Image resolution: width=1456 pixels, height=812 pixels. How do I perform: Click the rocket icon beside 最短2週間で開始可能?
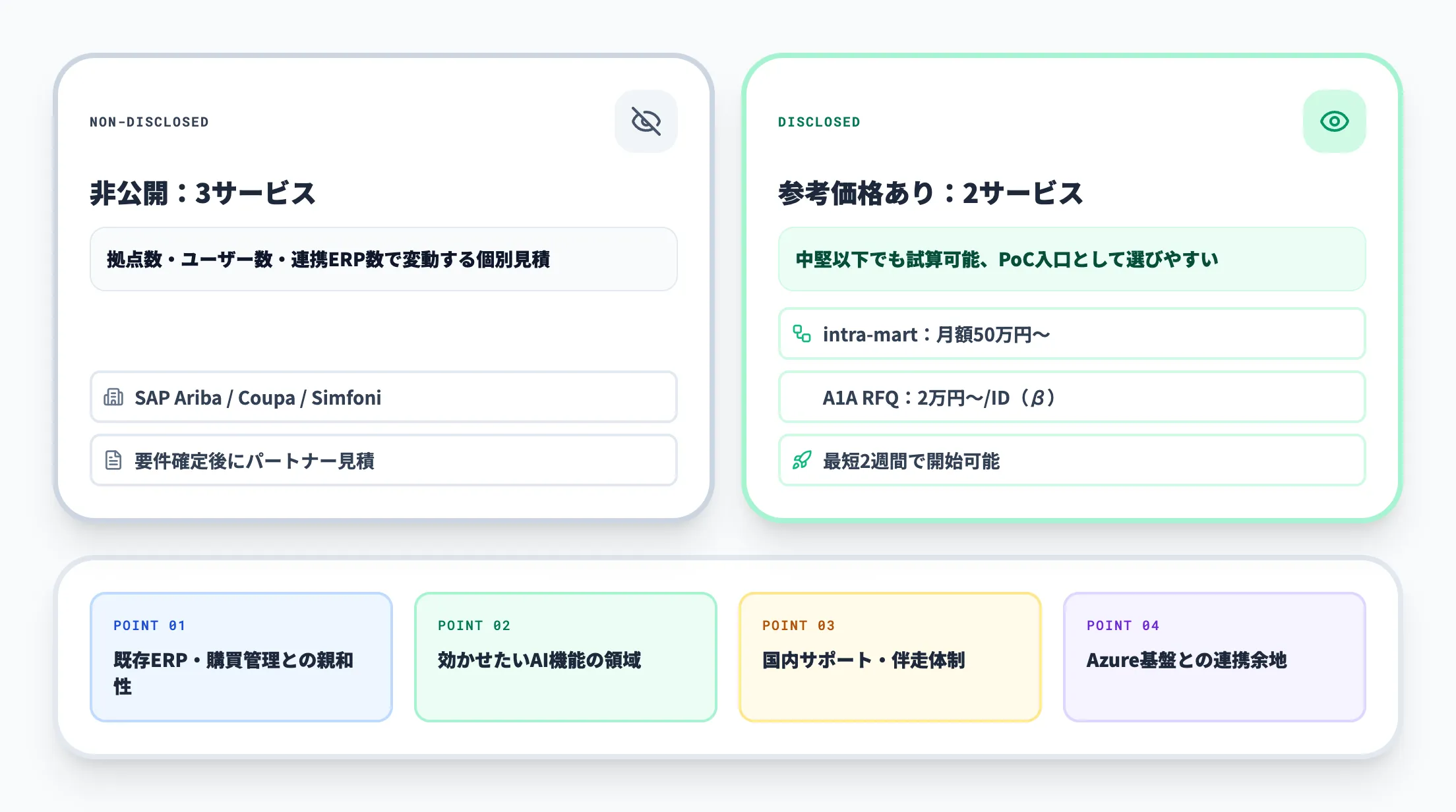[x=802, y=460]
